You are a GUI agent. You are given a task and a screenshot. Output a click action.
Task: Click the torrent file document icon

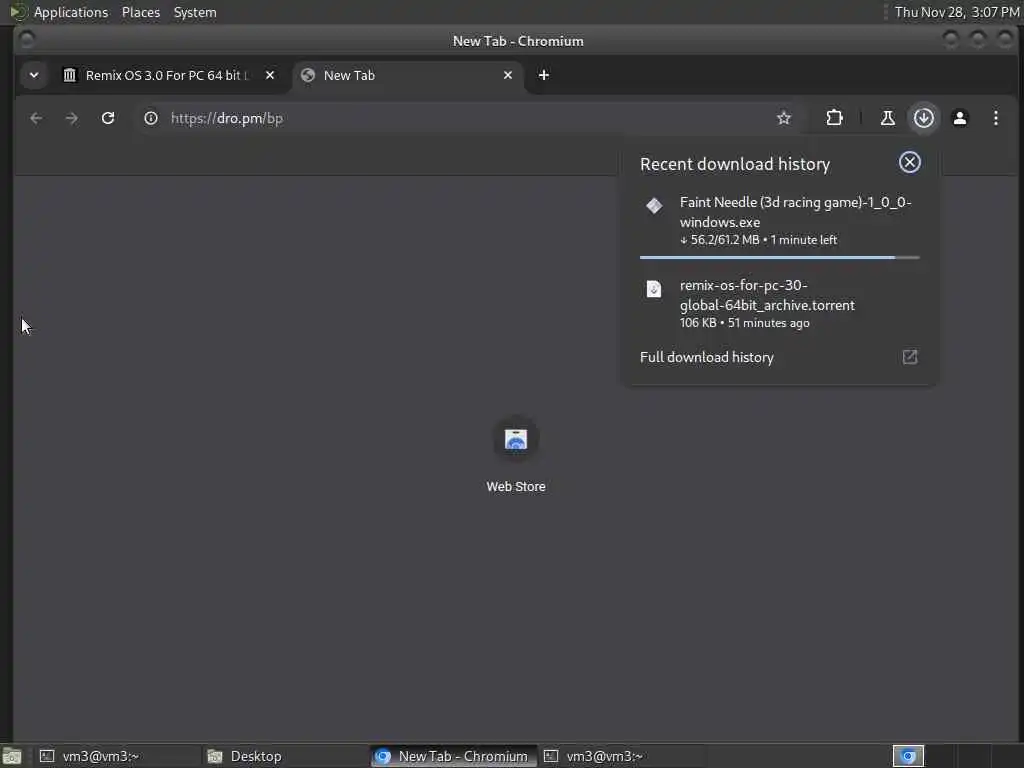654,289
